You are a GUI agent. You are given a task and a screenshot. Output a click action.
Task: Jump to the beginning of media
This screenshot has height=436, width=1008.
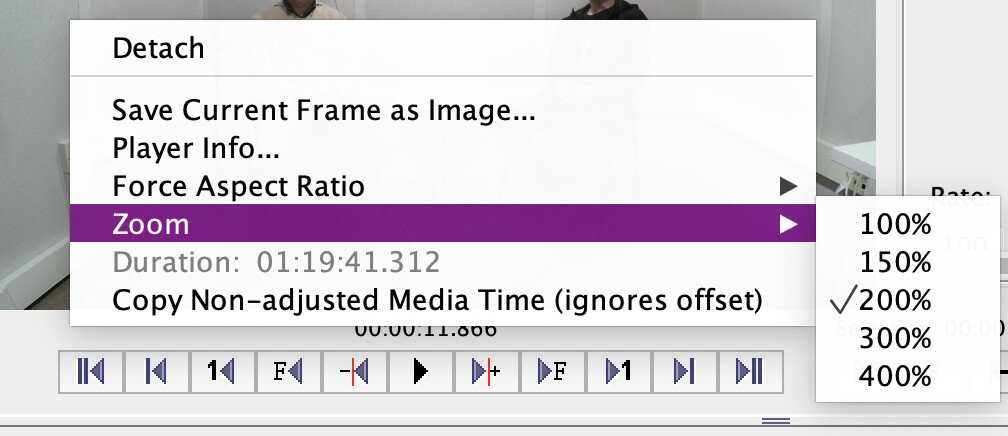pyautogui.click(x=91, y=372)
